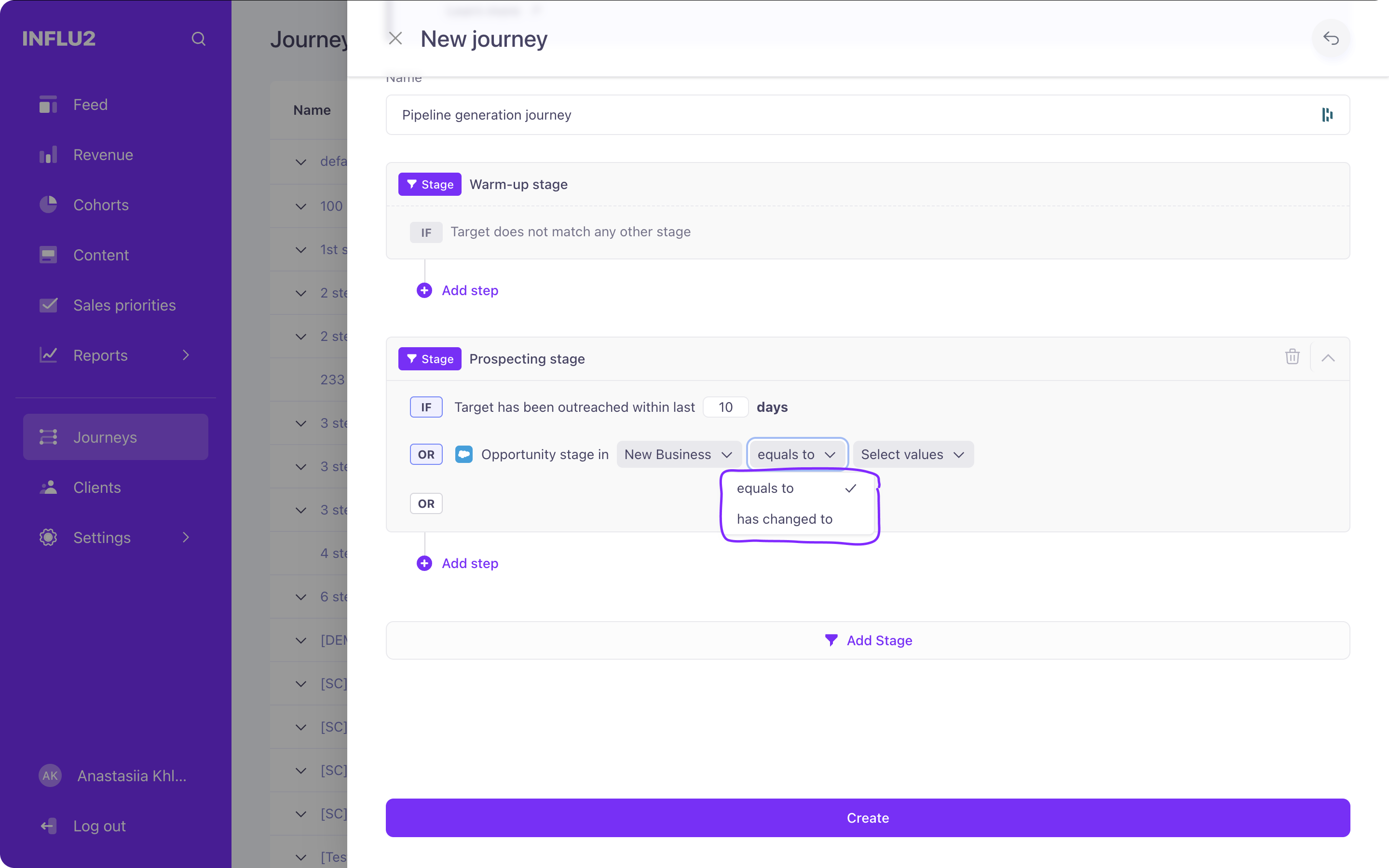Click the Prospecting stage Stage badge
This screenshot has width=1389, height=868.
(x=429, y=359)
